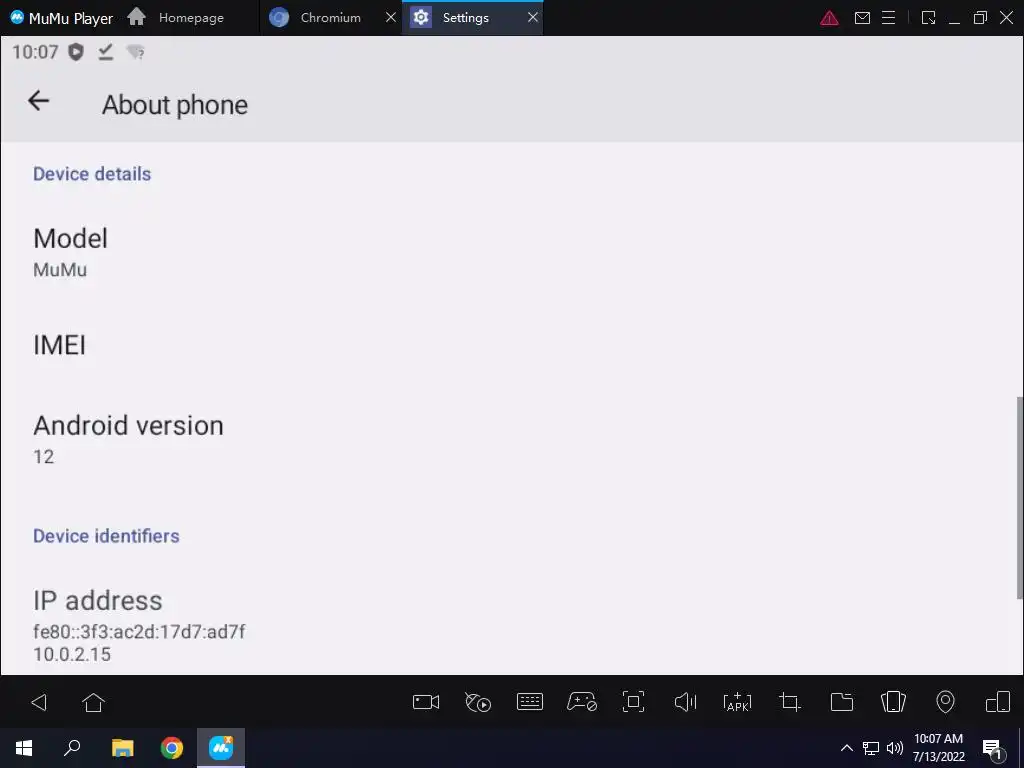The width and height of the screenshot is (1024, 768).
Task: Show hidden system tray icons
Action: pyautogui.click(x=846, y=748)
